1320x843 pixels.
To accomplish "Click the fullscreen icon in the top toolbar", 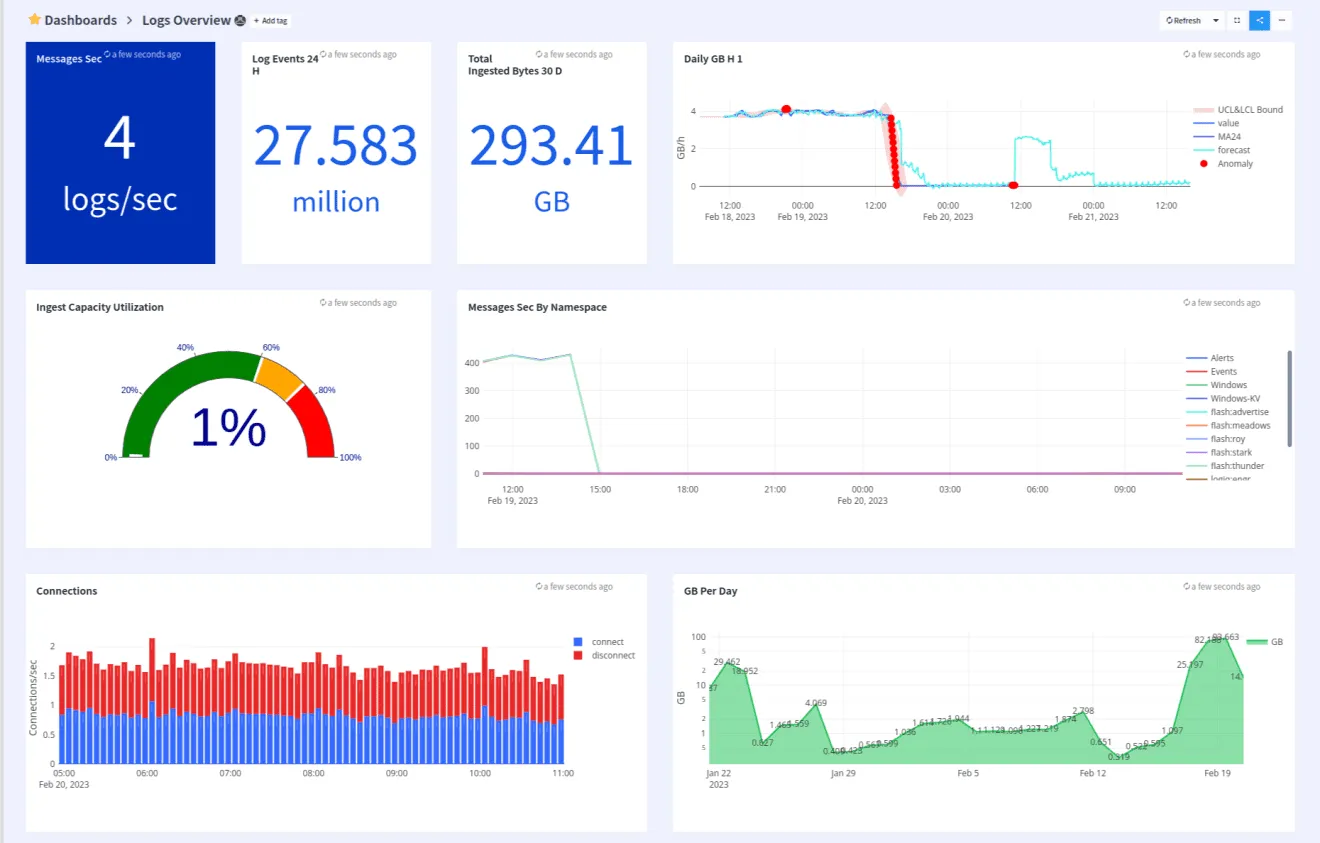I will (x=1237, y=20).
